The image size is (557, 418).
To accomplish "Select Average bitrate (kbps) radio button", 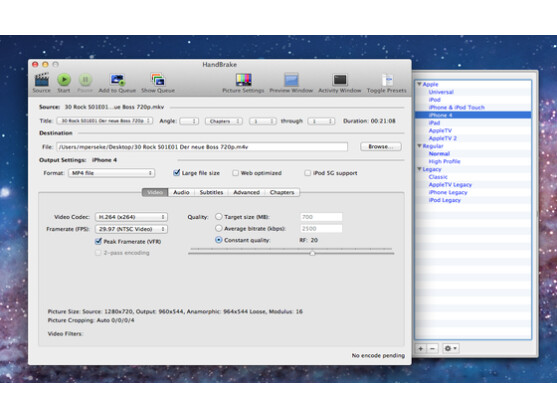I will [x=219, y=228].
